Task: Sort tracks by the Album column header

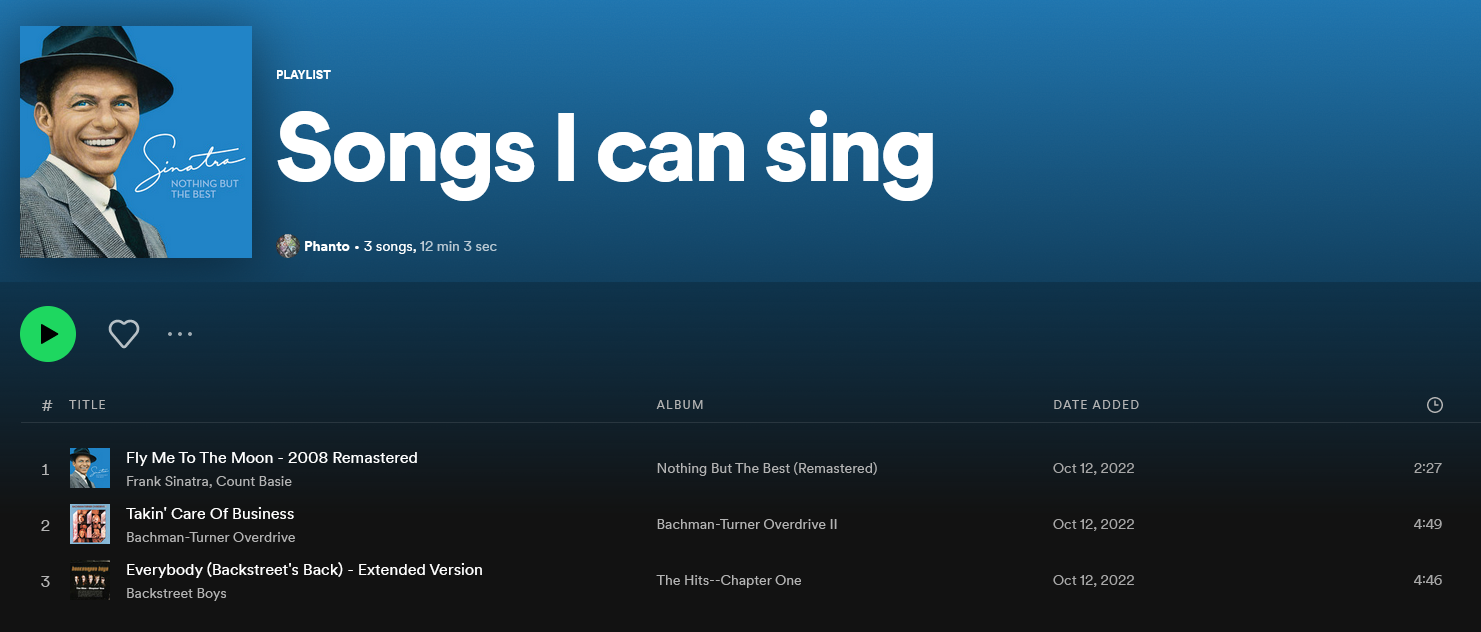Action: coord(680,405)
